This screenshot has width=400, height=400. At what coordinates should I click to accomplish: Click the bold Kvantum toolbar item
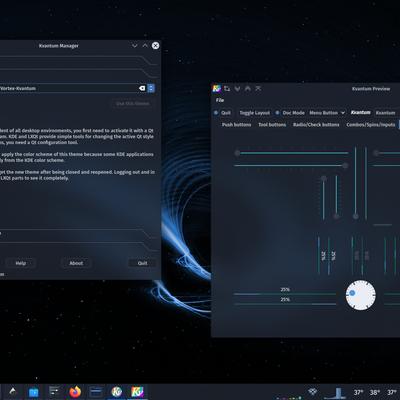360,112
